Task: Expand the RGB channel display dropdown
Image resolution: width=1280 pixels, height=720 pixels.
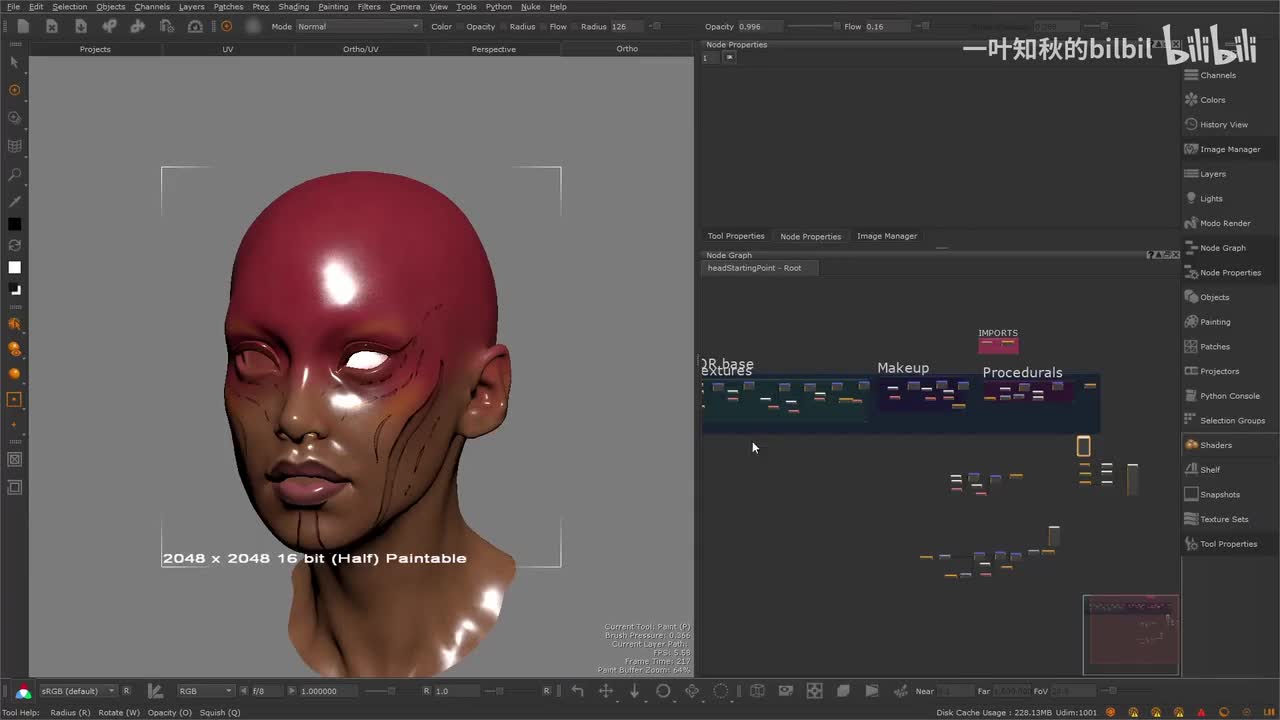Action: [x=206, y=691]
